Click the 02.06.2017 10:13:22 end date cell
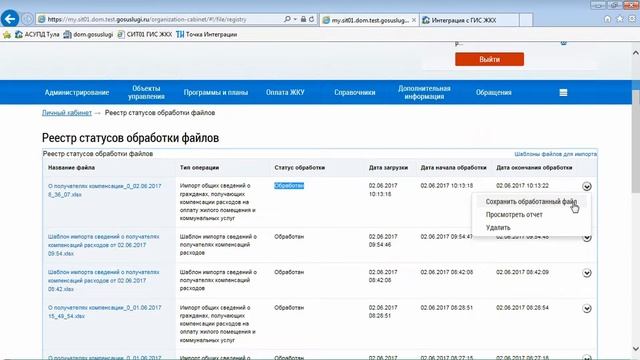The height and width of the screenshot is (360, 640). pos(522,186)
